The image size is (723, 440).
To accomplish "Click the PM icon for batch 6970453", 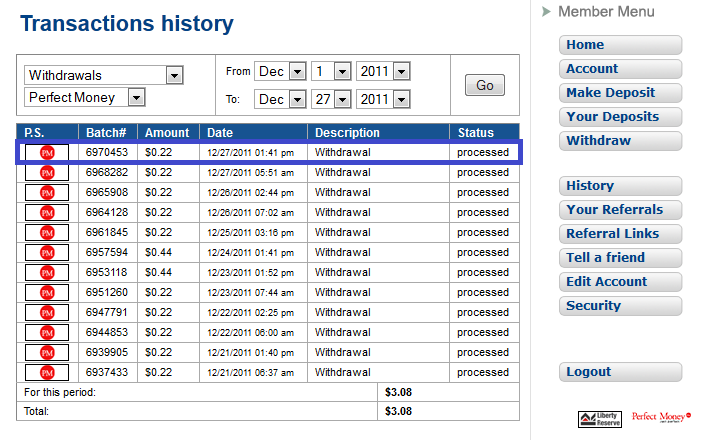I will click(47, 153).
